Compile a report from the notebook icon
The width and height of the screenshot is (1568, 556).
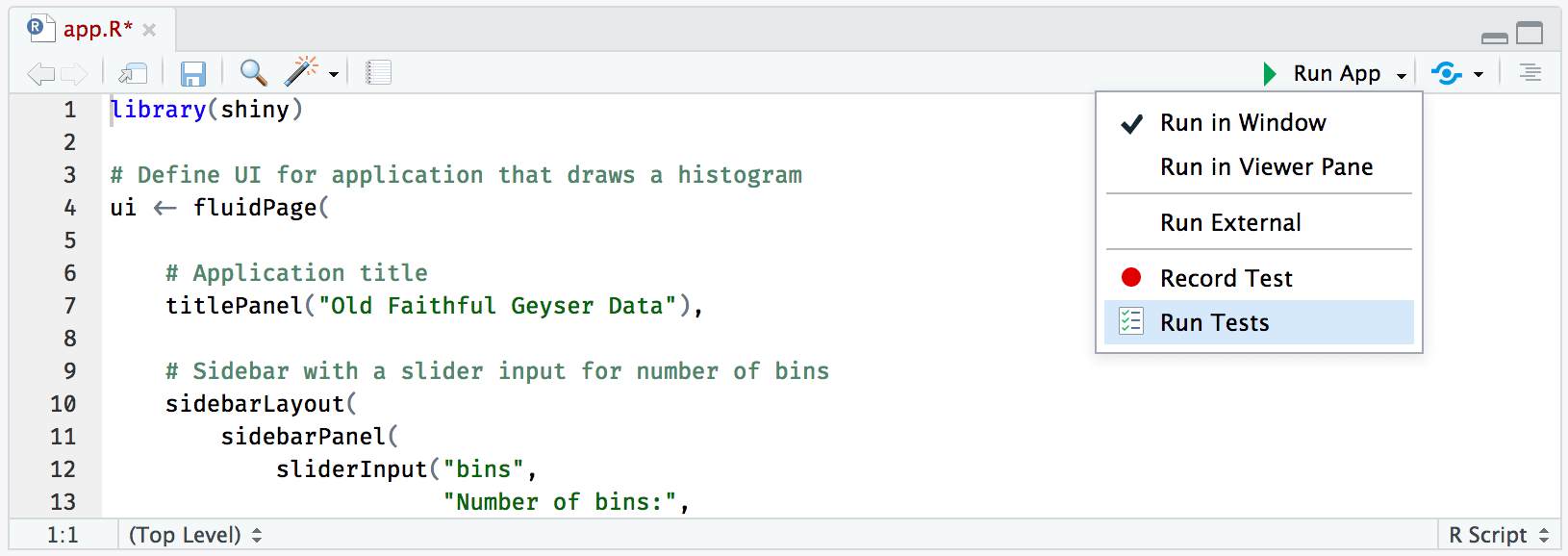[377, 71]
